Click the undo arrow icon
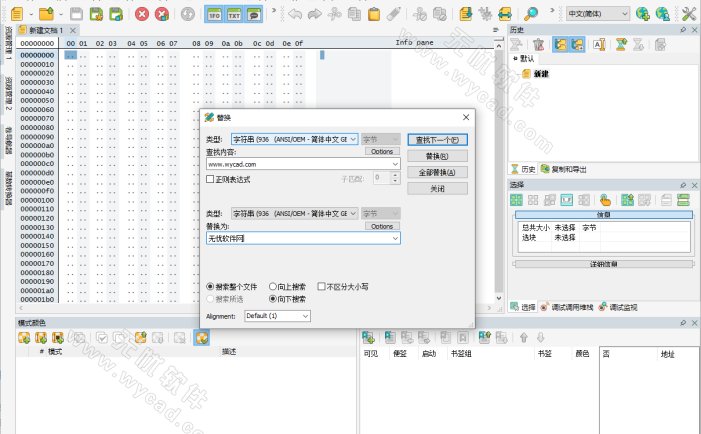Image resolution: width=701 pixels, height=434 pixels. tap(295, 14)
